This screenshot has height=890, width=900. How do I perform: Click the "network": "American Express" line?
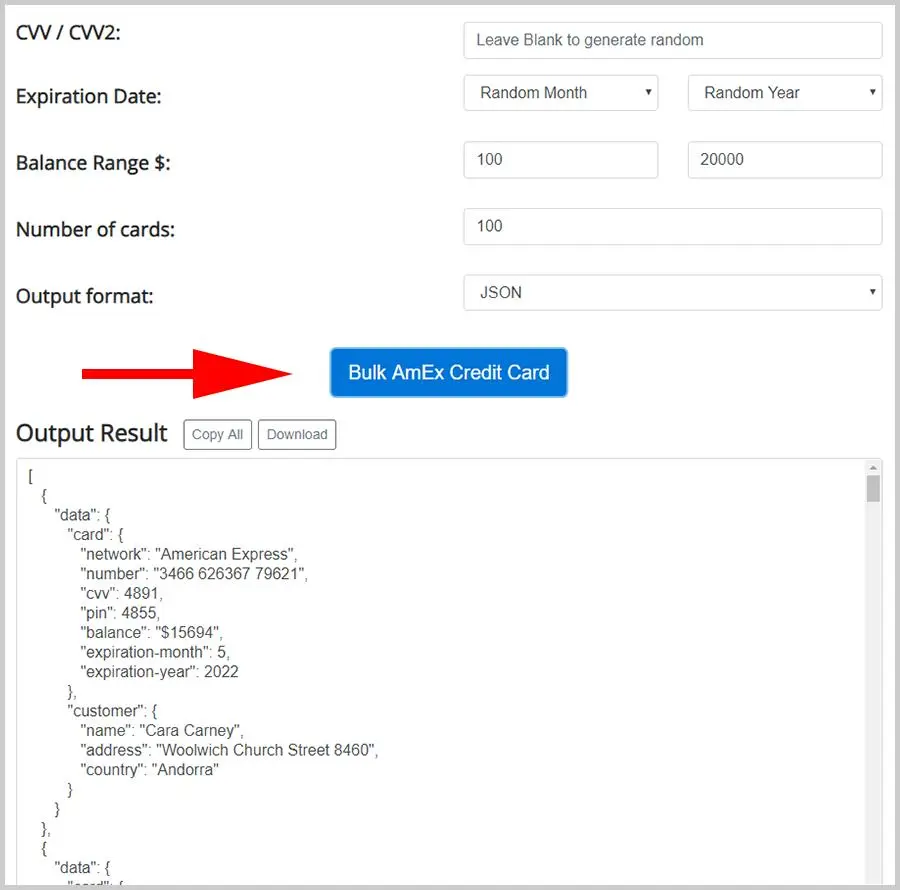(189, 554)
